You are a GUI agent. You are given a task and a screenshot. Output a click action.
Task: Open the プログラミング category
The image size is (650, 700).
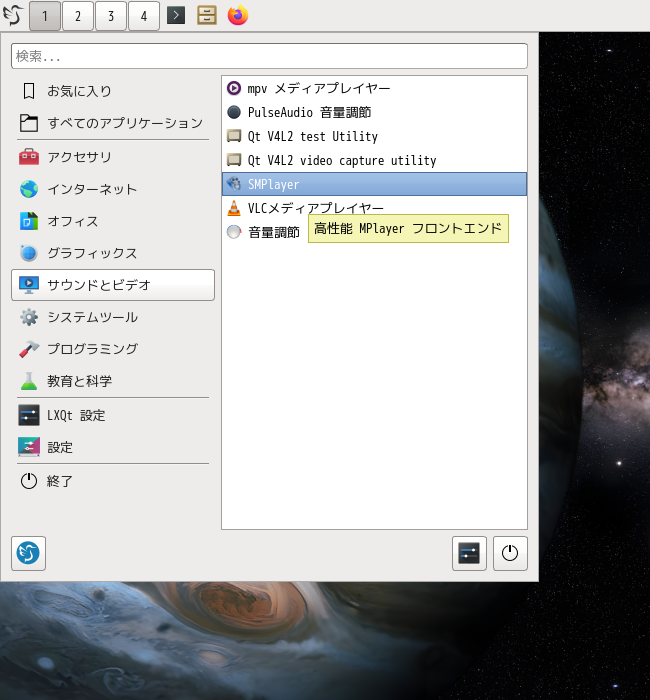(x=113, y=349)
